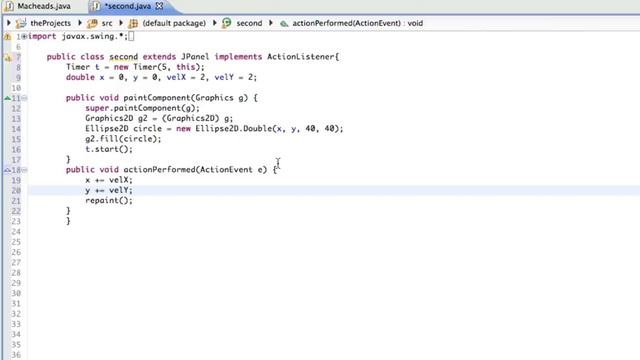Open theProjects breadcrumb item
The image size is (640, 360).
click(50, 23)
